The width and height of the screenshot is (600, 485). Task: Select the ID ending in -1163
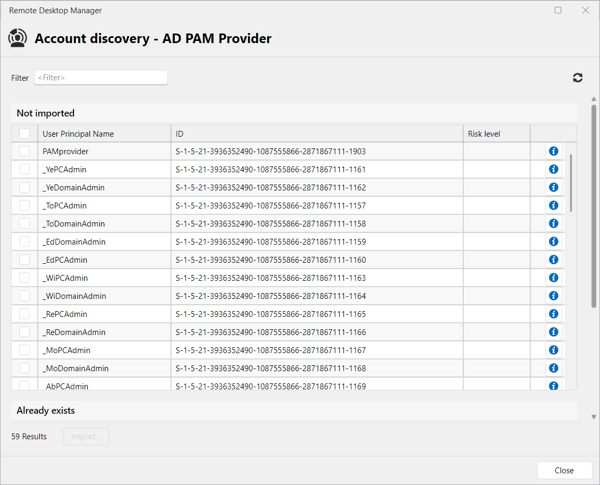pyautogui.click(x=271, y=278)
